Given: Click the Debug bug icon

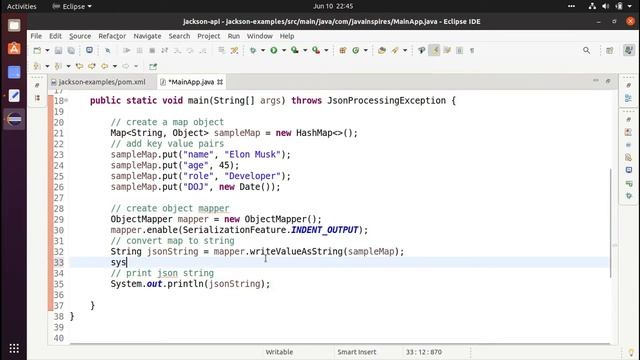Looking at the screenshot, I should pos(253,50).
